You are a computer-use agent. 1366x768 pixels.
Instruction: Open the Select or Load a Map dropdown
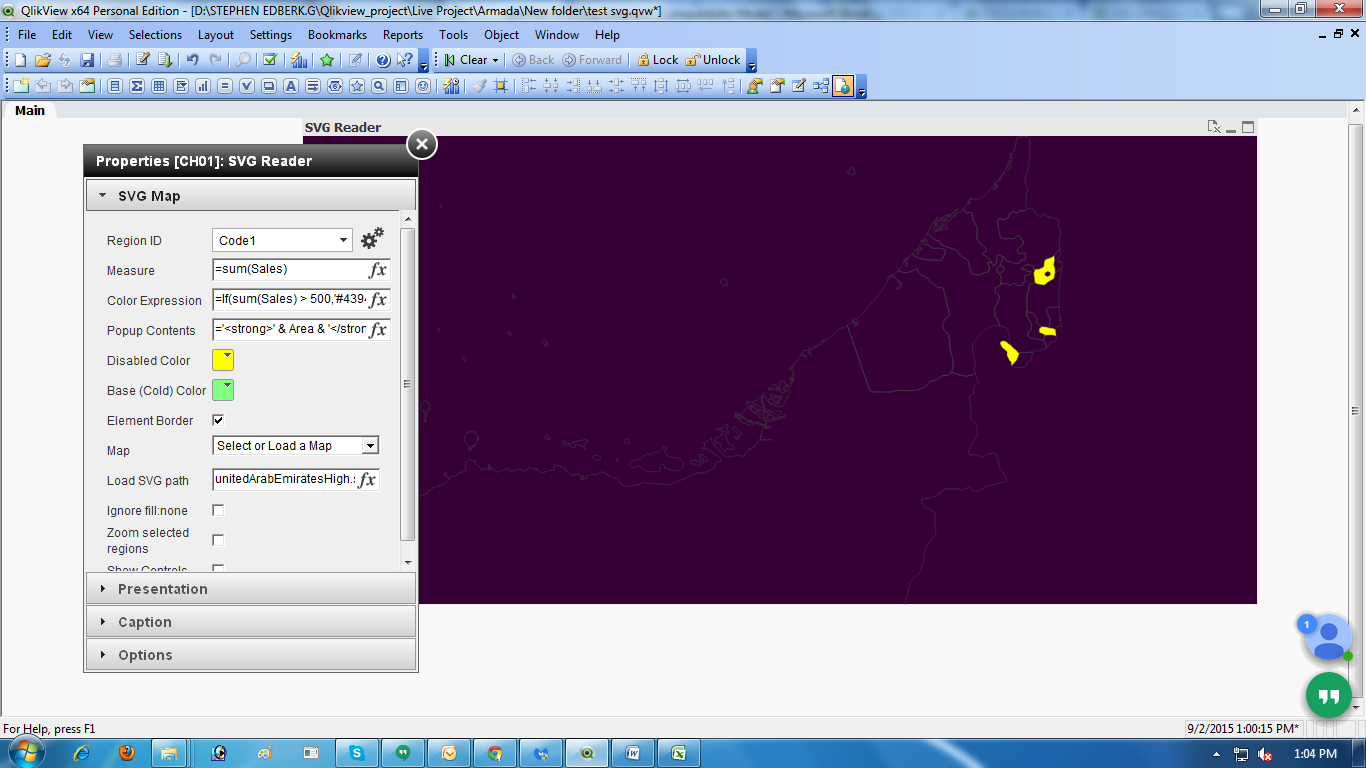pyautogui.click(x=296, y=446)
